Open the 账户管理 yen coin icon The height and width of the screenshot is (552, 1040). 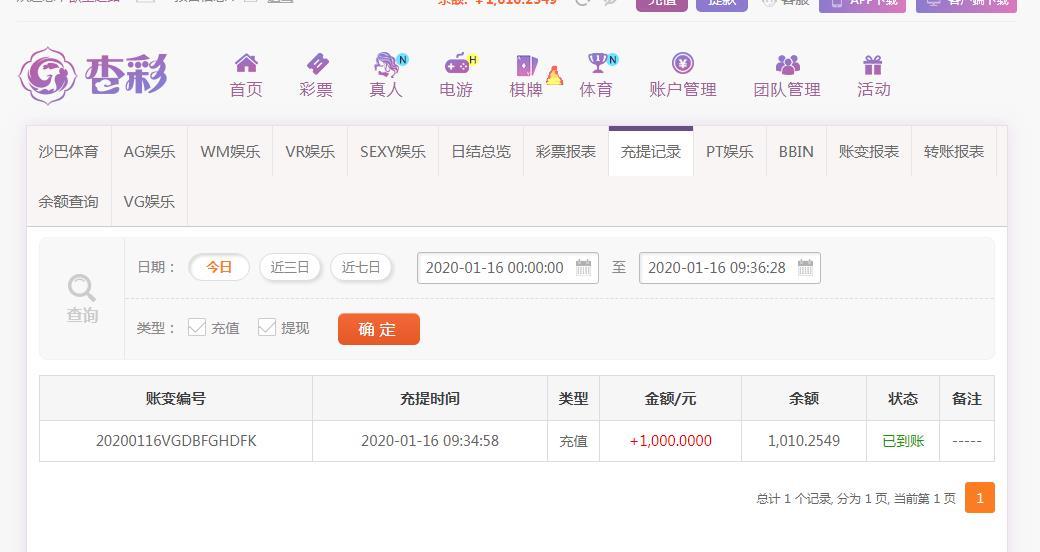[682, 64]
